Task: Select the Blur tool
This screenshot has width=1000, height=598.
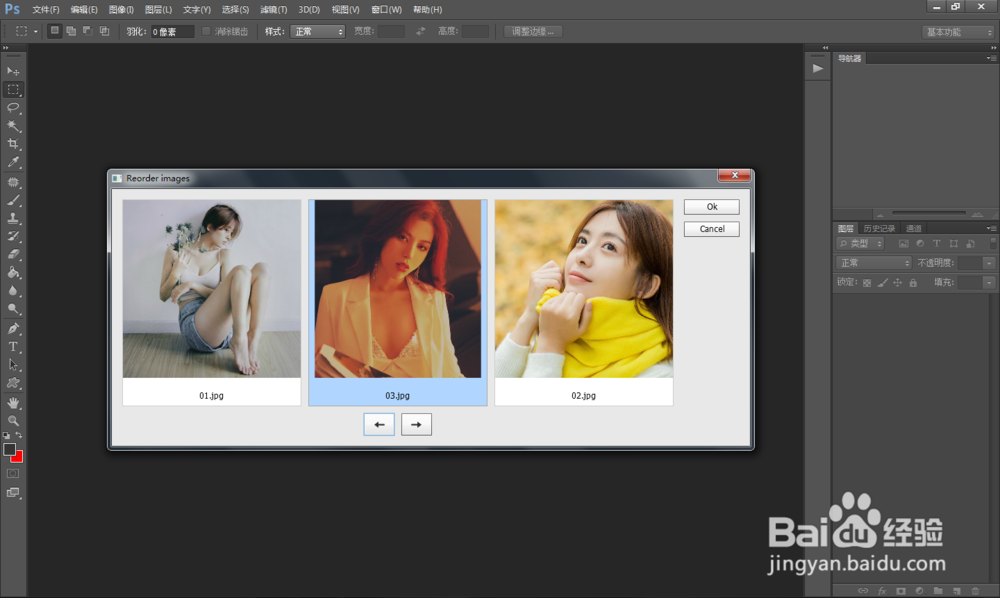Action: point(13,291)
